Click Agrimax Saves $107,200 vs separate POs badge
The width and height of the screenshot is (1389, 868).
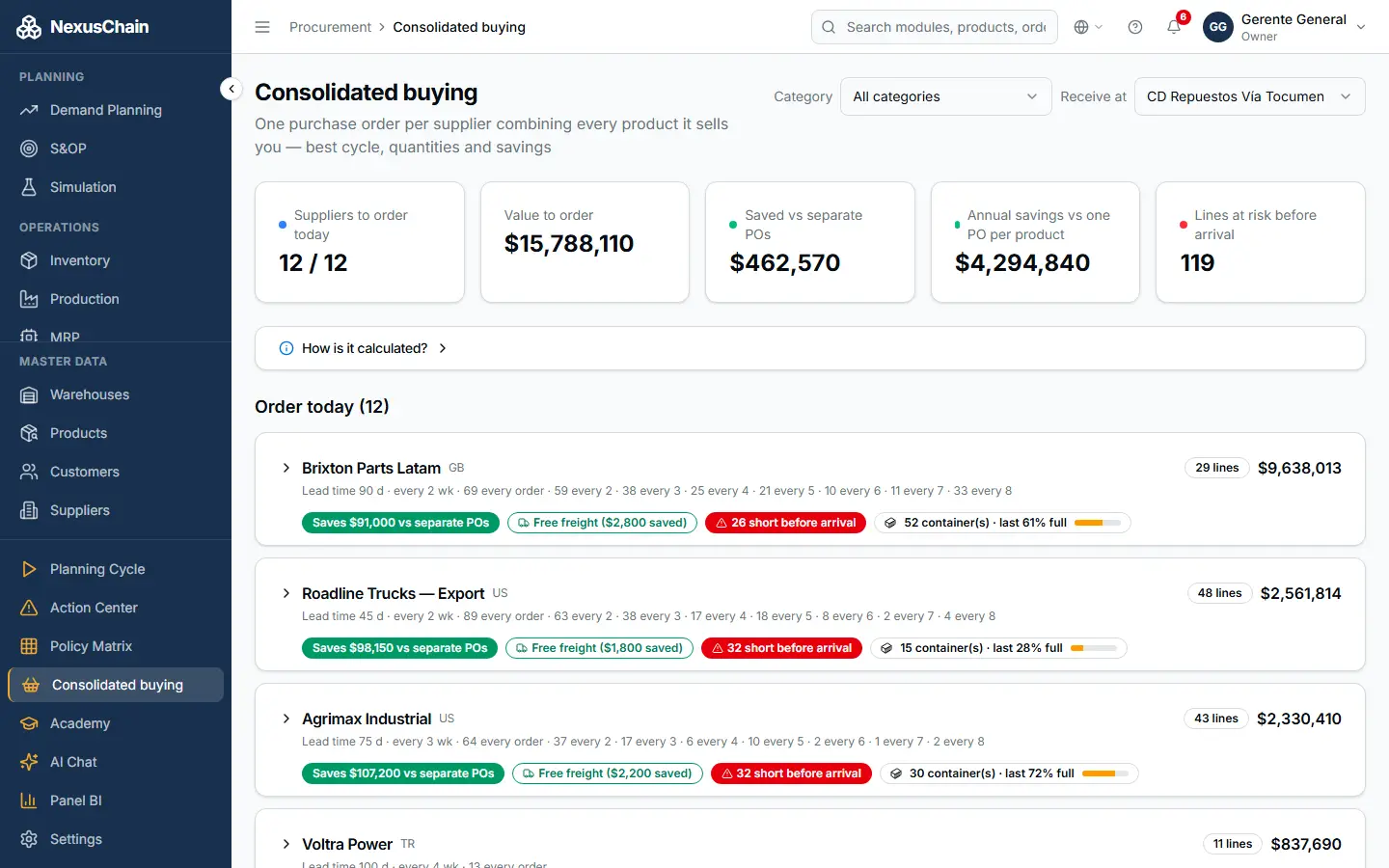(x=402, y=773)
